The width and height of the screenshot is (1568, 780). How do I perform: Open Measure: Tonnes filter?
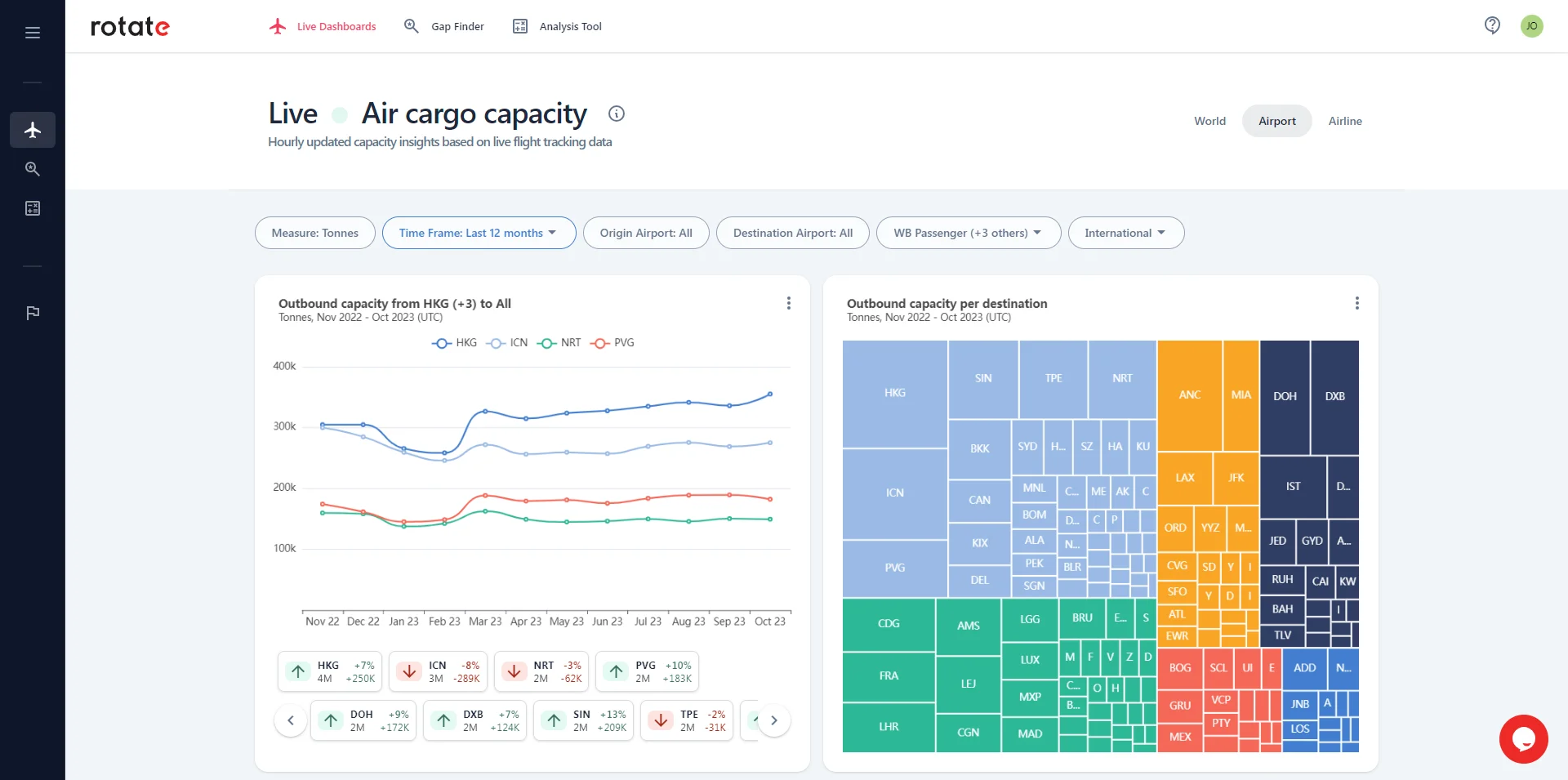pos(315,233)
